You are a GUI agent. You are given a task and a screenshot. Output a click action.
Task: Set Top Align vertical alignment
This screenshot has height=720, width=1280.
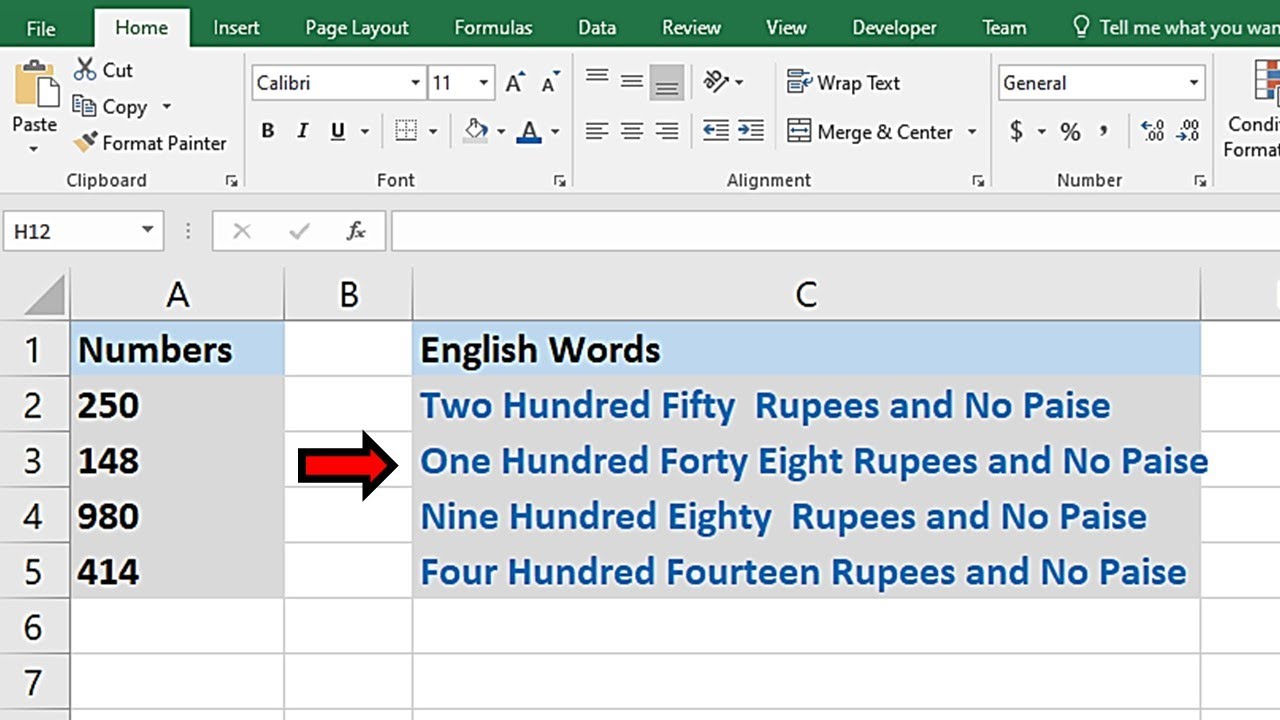coord(597,79)
